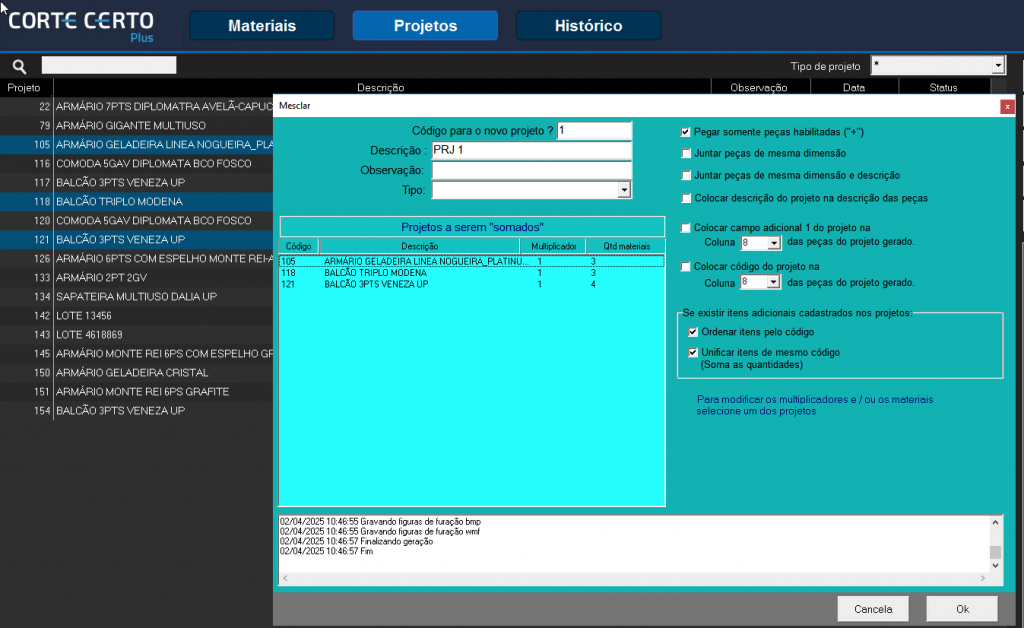Click the Corte Certo Plus logo

(x=81, y=26)
